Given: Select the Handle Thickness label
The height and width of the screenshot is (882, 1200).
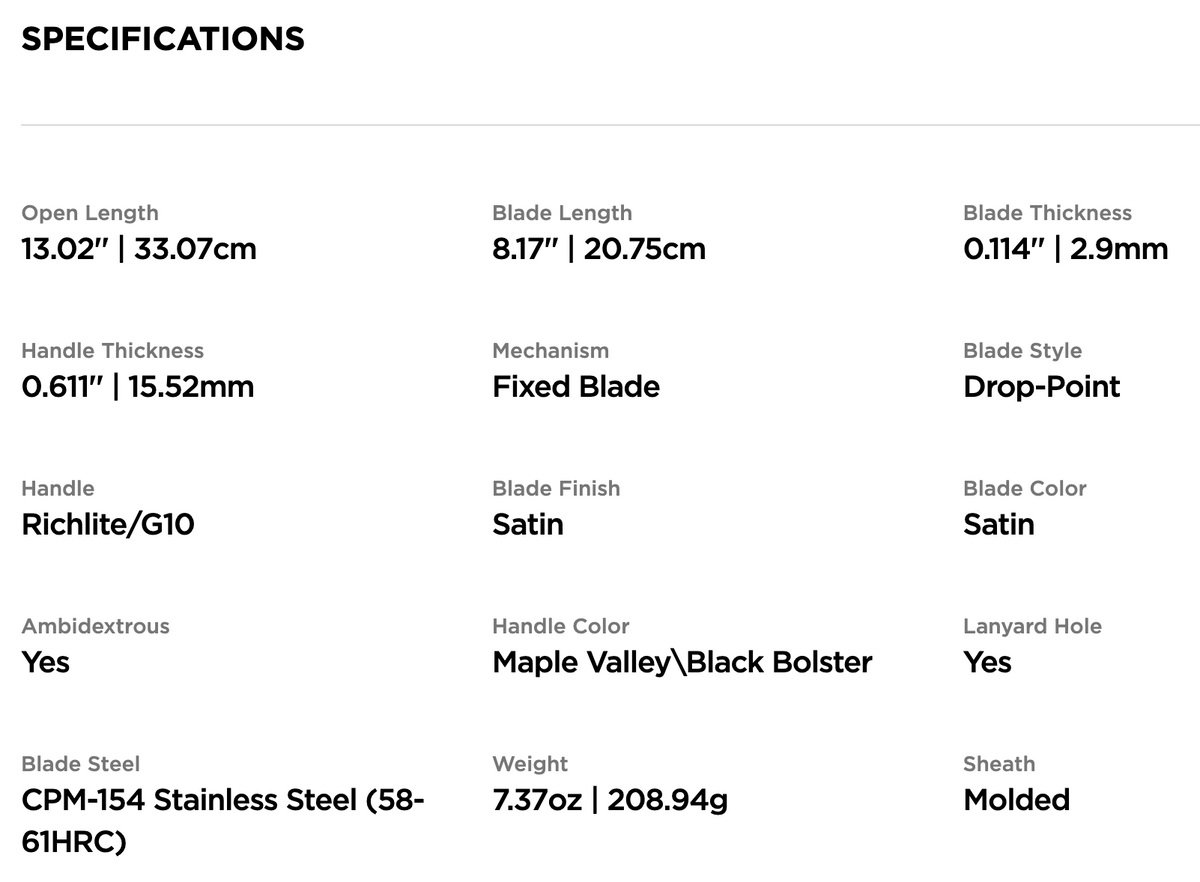Looking at the screenshot, I should [x=112, y=351].
